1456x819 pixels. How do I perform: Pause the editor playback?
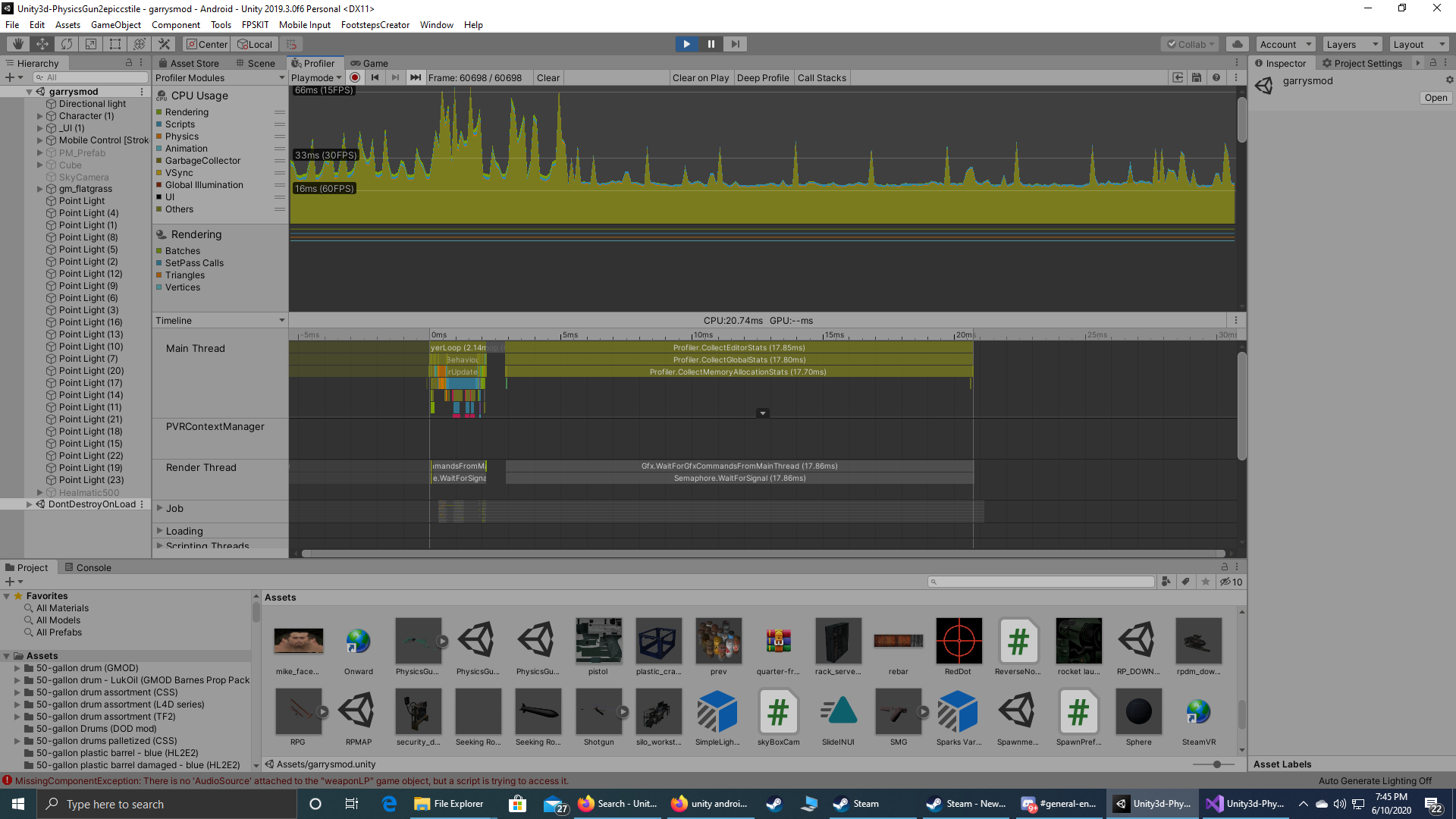[x=711, y=44]
